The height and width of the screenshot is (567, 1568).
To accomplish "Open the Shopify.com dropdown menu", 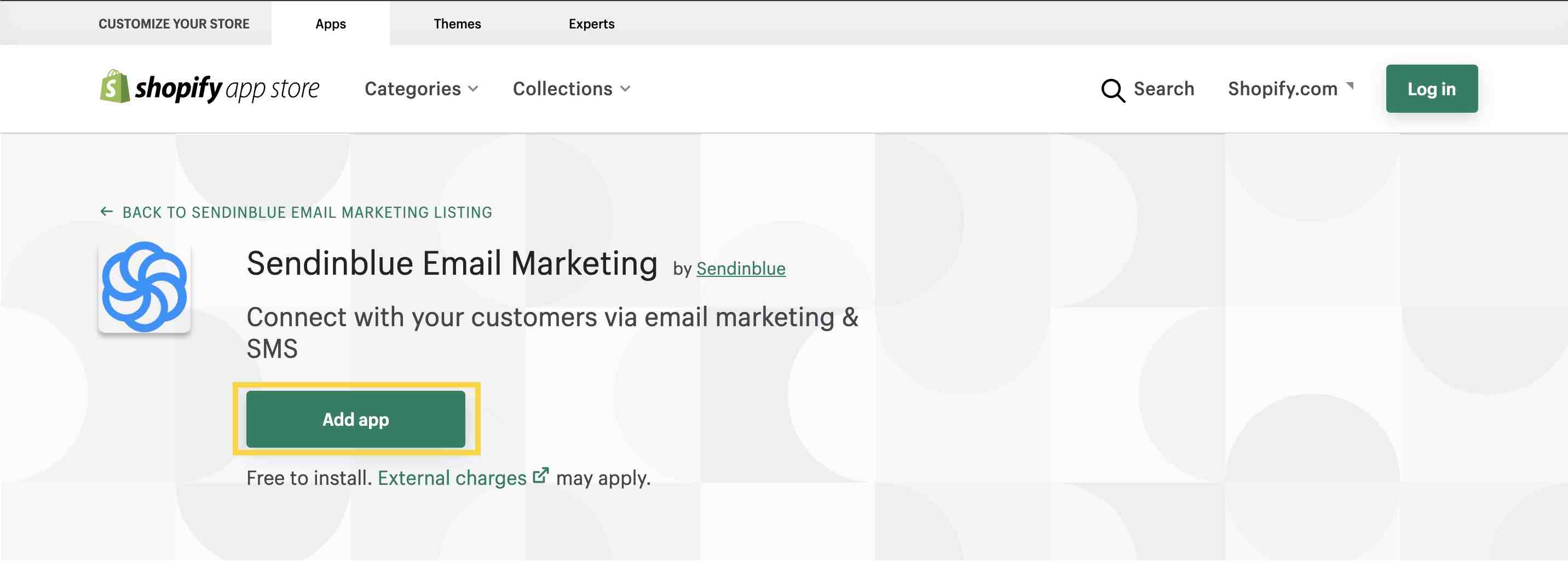I will pyautogui.click(x=1290, y=89).
